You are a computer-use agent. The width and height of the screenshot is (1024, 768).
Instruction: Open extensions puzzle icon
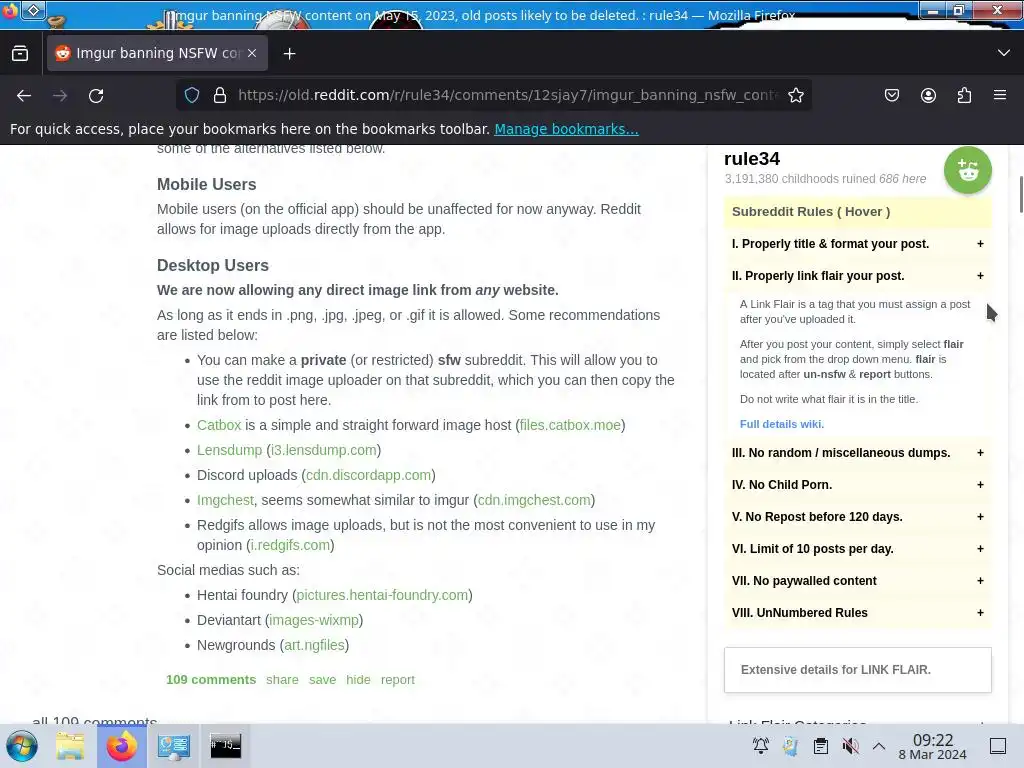click(964, 95)
